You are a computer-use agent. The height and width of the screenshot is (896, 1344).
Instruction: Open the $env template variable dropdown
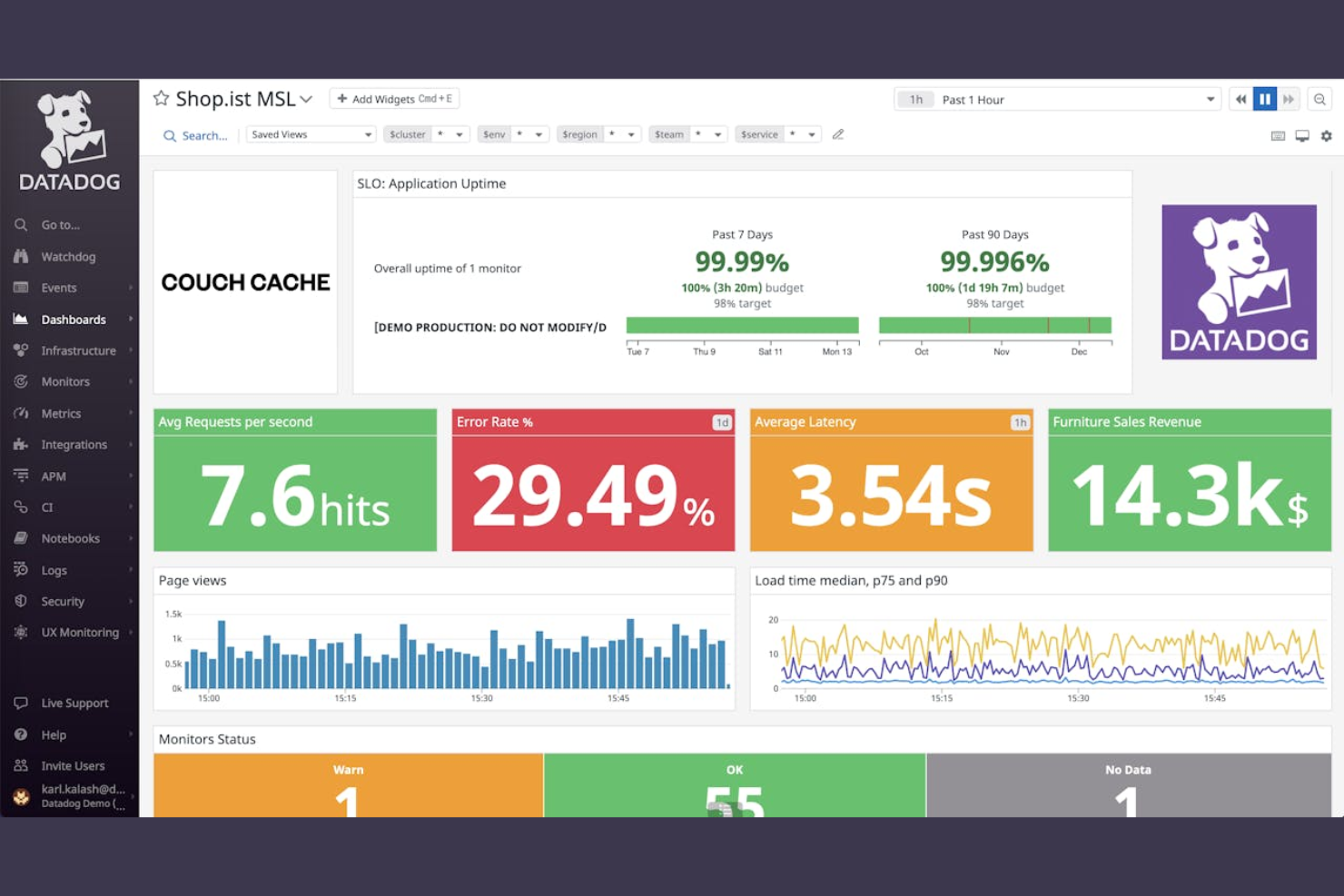click(x=512, y=133)
